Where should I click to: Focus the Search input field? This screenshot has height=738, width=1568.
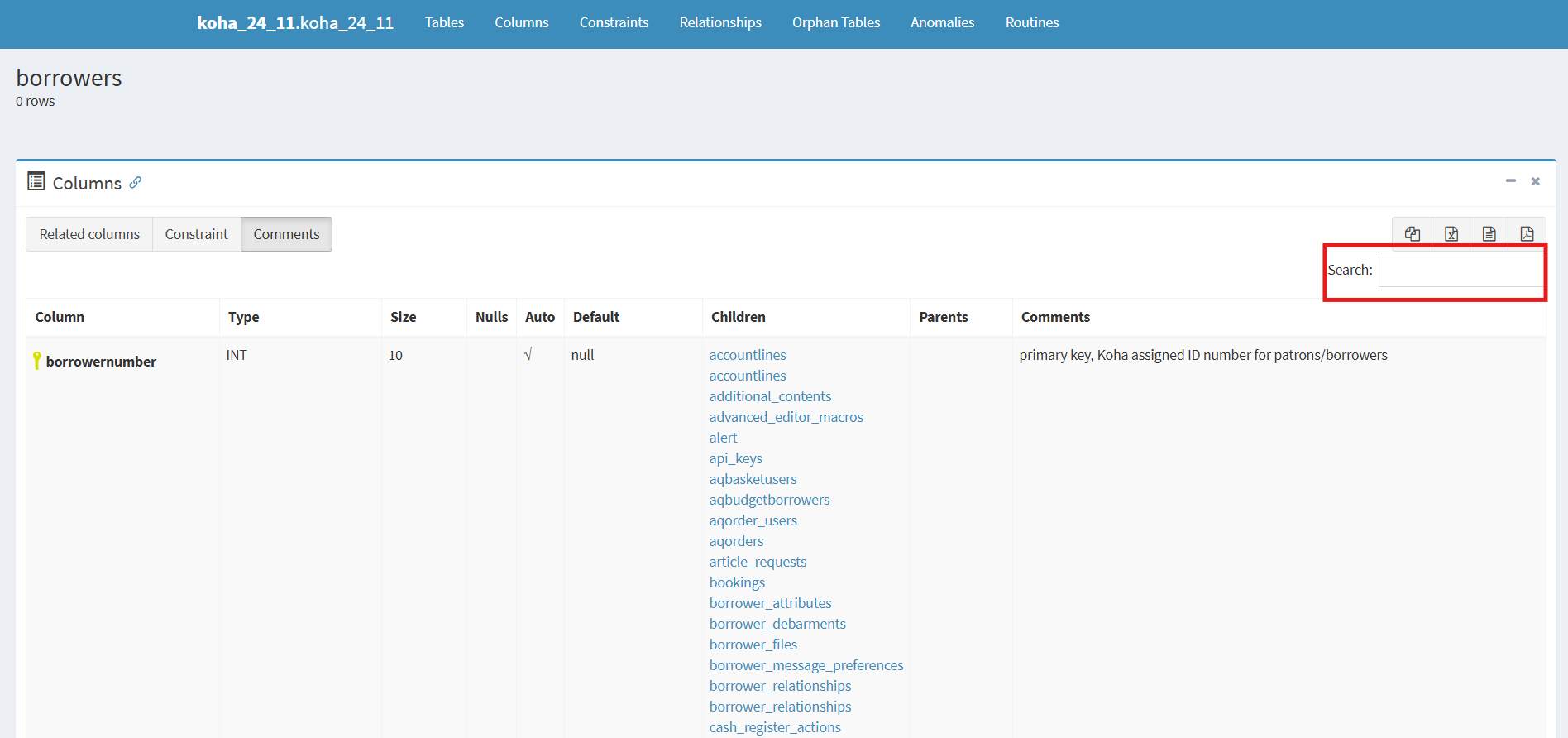coord(1460,271)
